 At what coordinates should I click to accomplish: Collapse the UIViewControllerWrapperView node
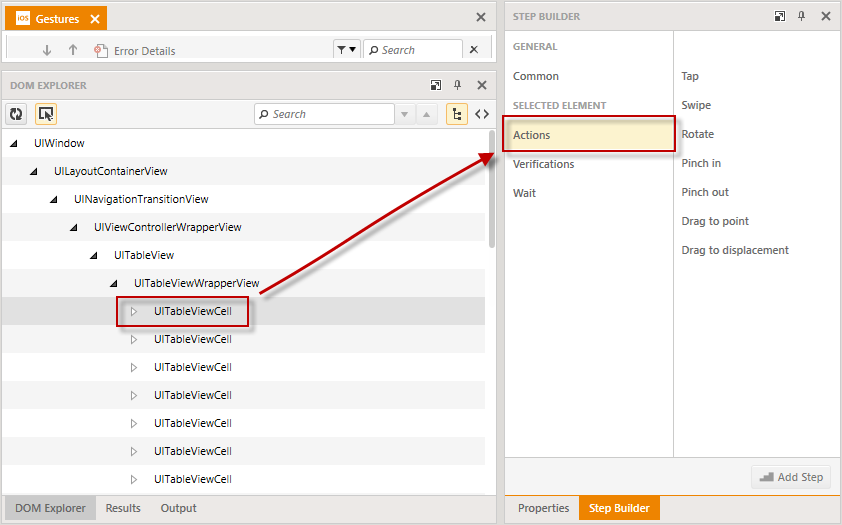[74, 227]
